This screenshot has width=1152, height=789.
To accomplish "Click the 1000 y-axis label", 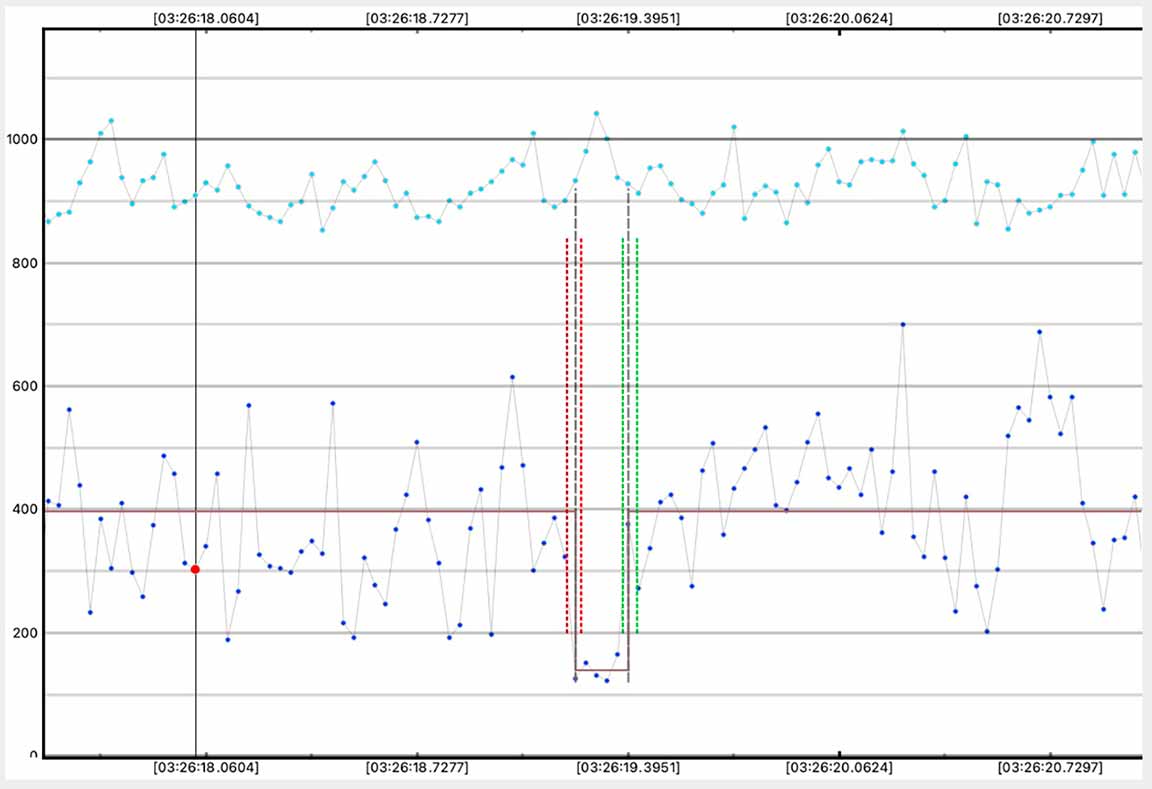I will point(19,139).
